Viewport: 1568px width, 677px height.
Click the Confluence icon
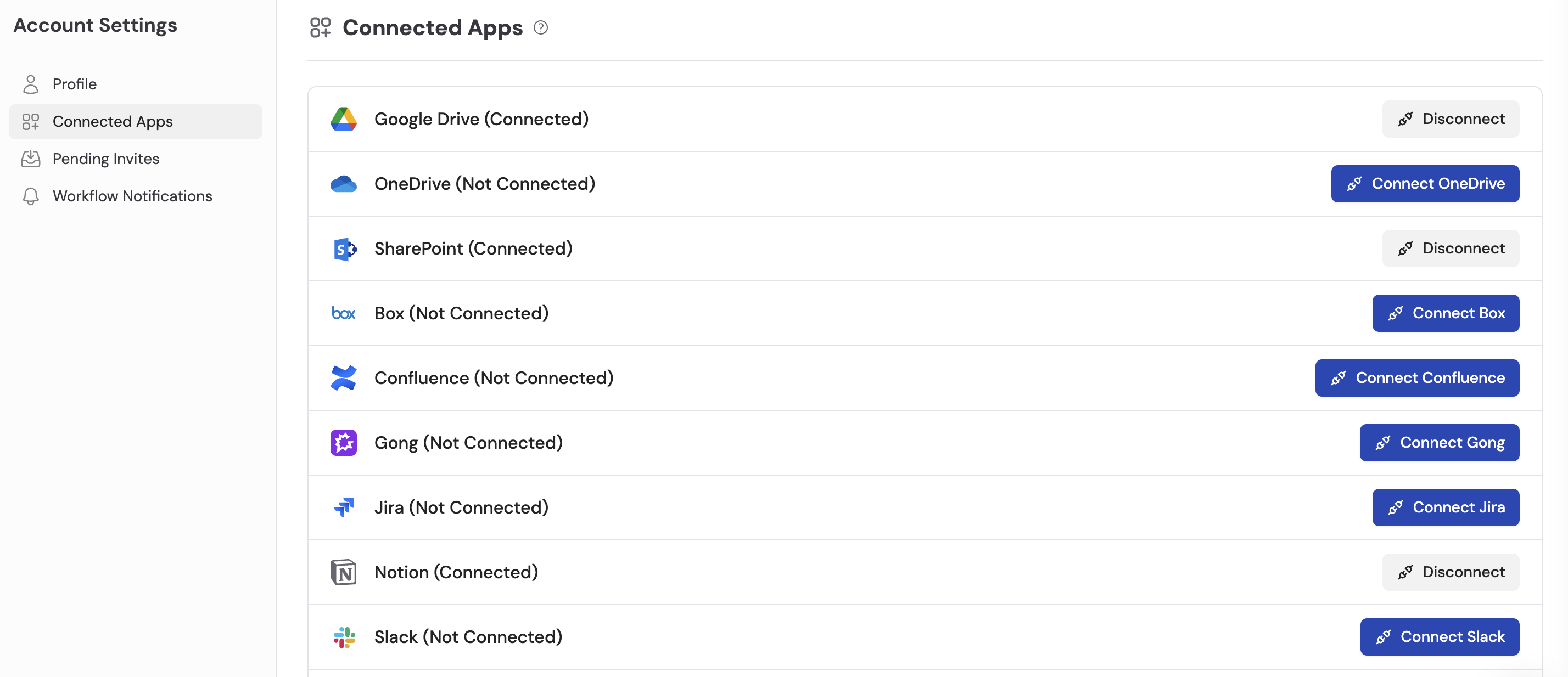(x=345, y=377)
